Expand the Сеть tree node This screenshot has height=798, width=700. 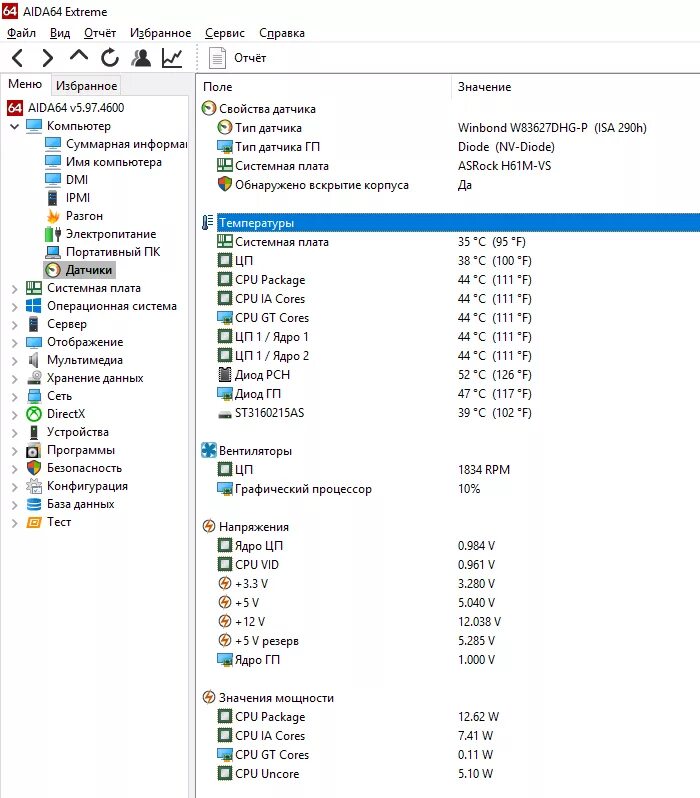[x=15, y=396]
